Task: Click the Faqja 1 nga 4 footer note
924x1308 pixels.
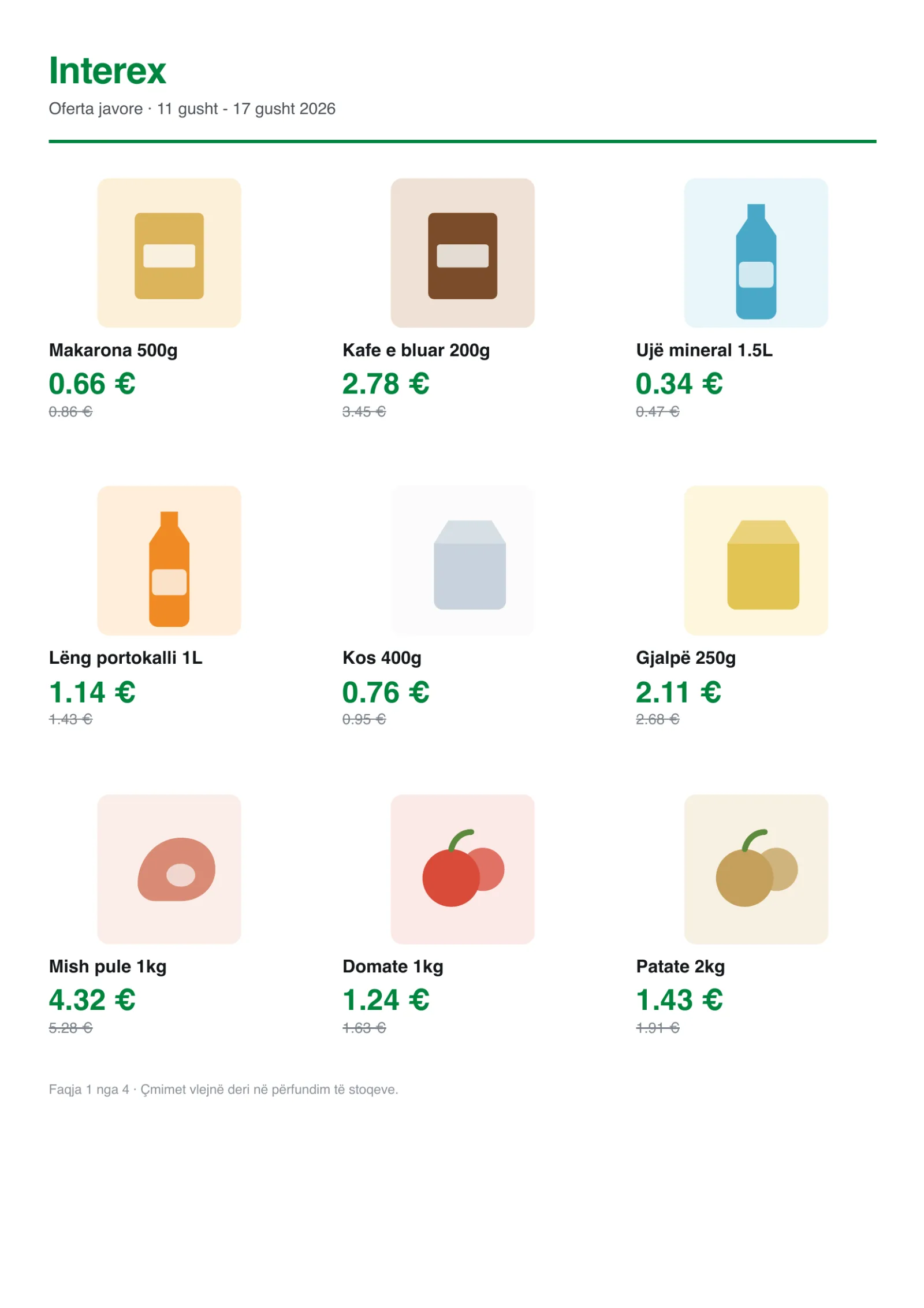Action: click(x=223, y=1089)
